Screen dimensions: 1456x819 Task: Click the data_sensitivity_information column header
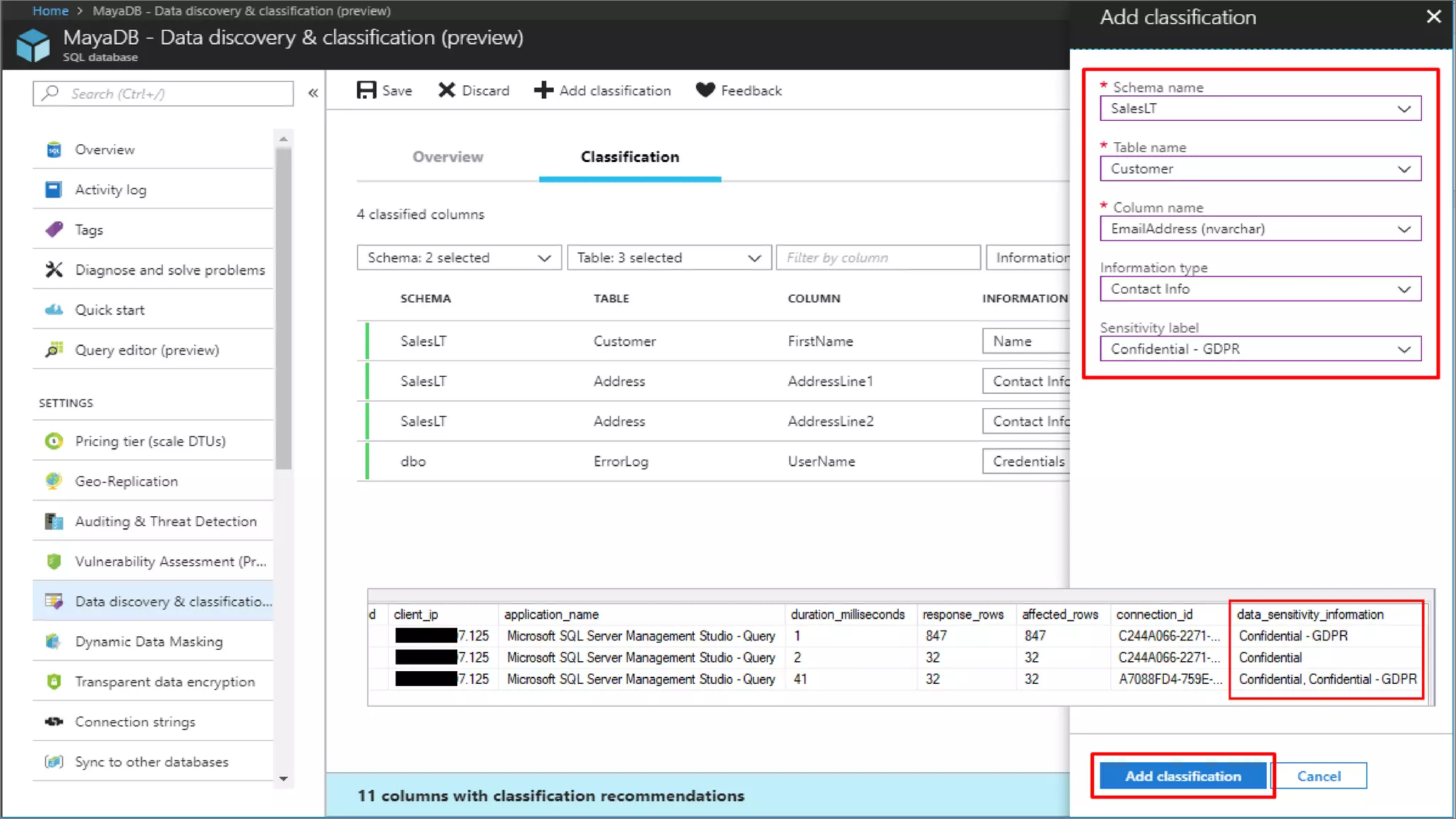click(1310, 614)
